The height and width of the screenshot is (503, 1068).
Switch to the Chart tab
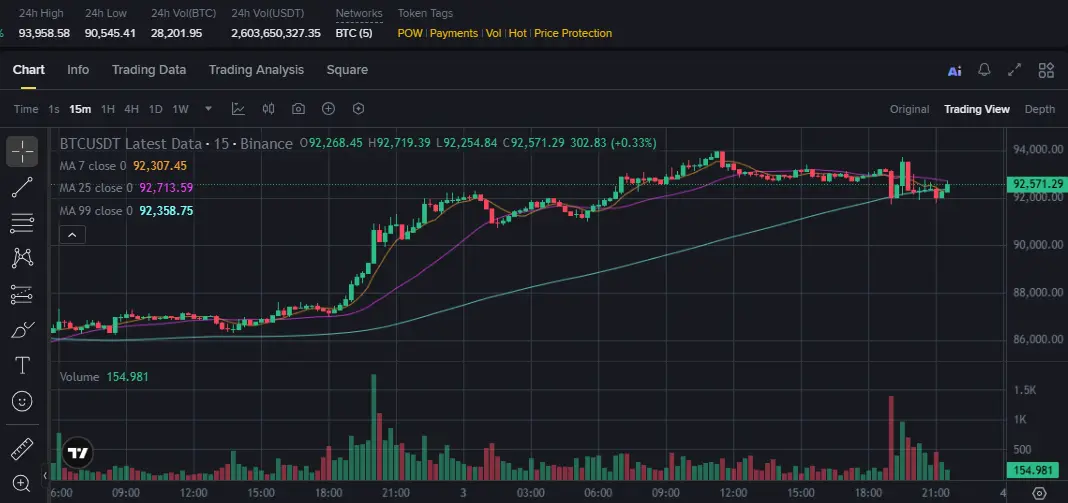click(29, 70)
